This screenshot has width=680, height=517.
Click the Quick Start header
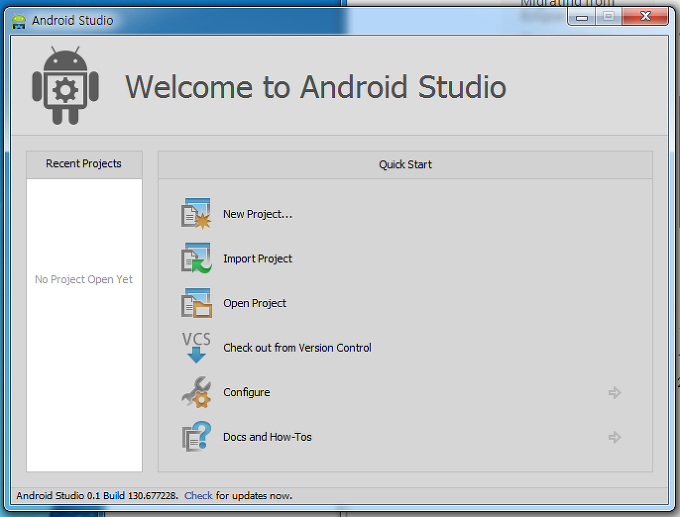point(405,164)
